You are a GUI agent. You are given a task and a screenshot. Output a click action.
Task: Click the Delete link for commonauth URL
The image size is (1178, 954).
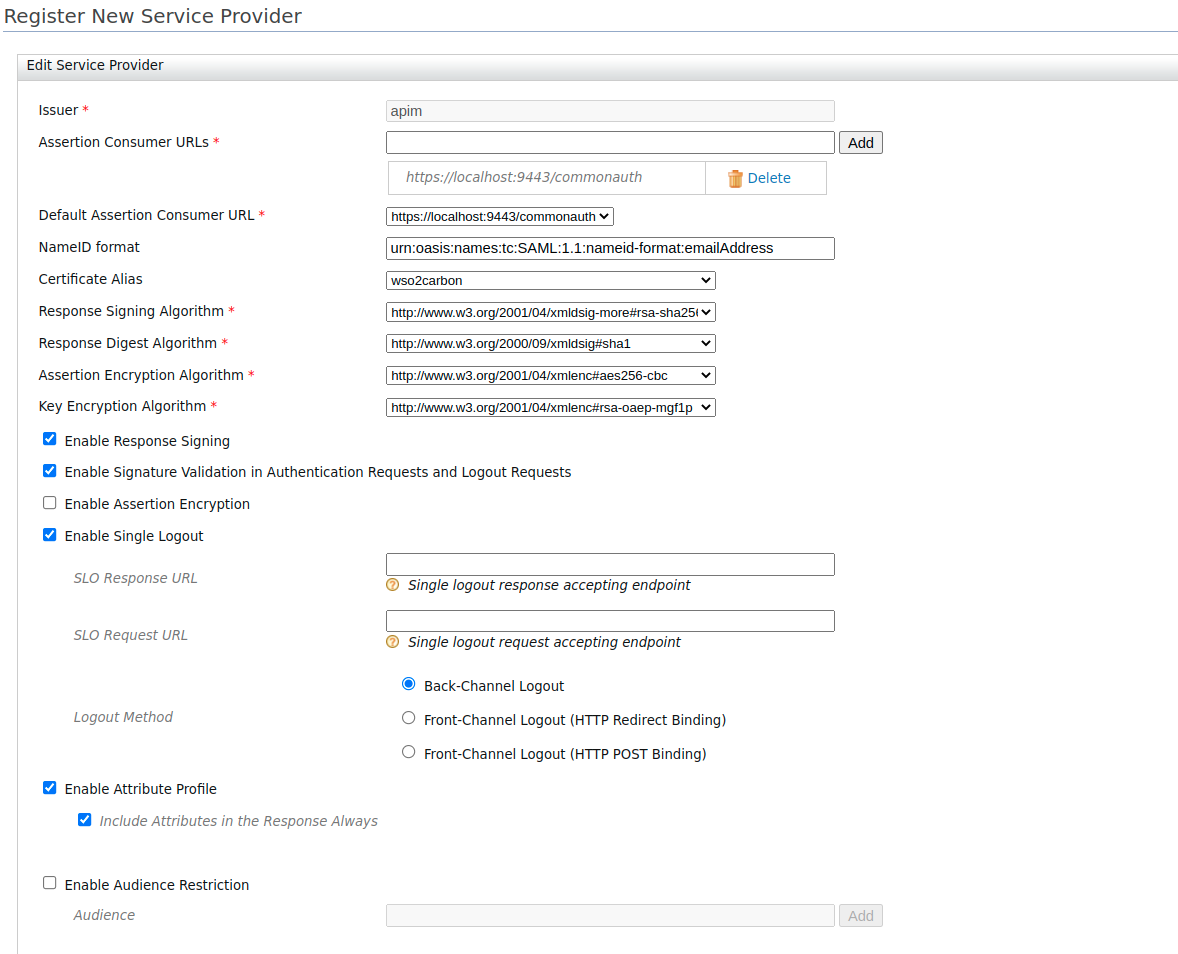coord(768,178)
